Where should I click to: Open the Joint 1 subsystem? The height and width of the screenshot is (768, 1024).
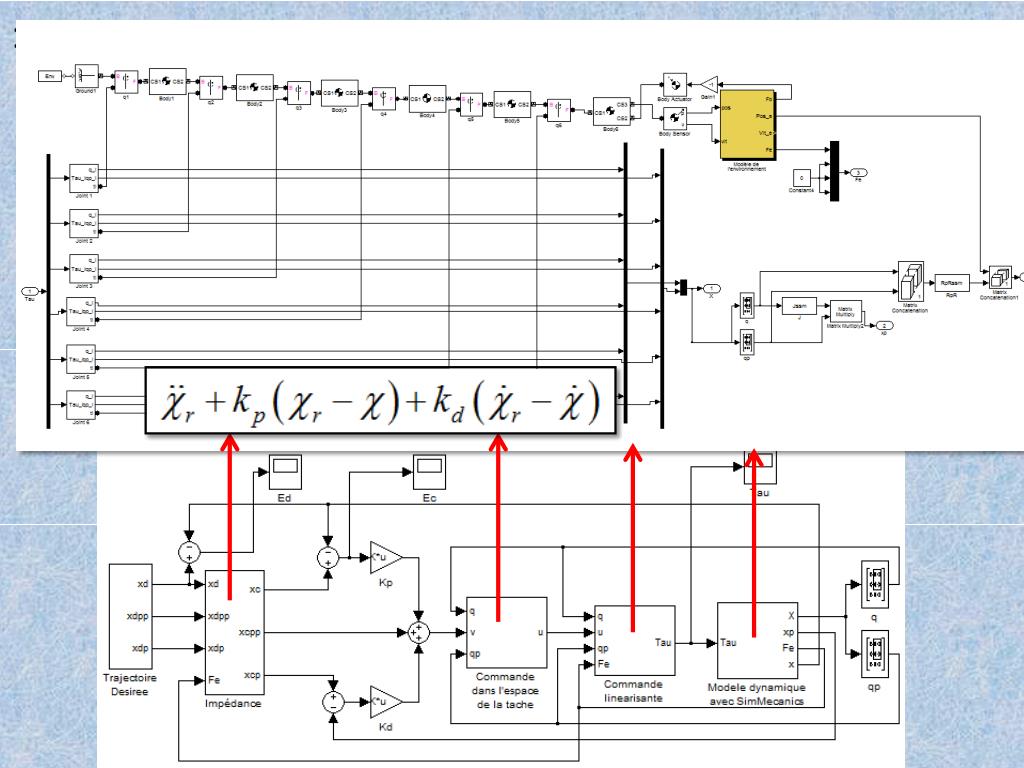coord(84,178)
